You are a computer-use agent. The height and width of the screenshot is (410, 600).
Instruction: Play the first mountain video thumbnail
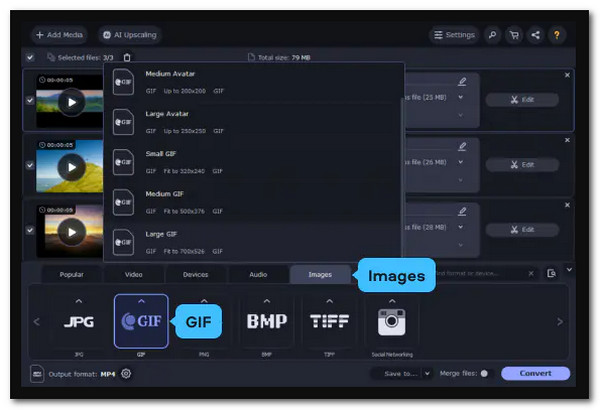point(72,102)
